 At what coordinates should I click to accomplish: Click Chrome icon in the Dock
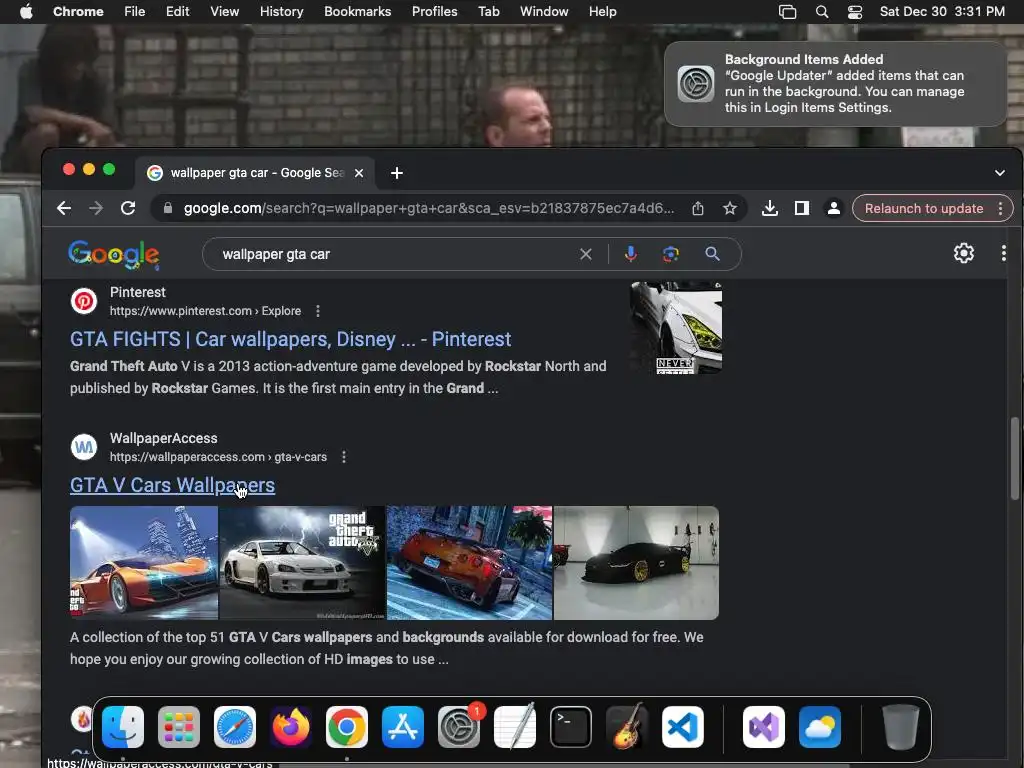pos(347,727)
